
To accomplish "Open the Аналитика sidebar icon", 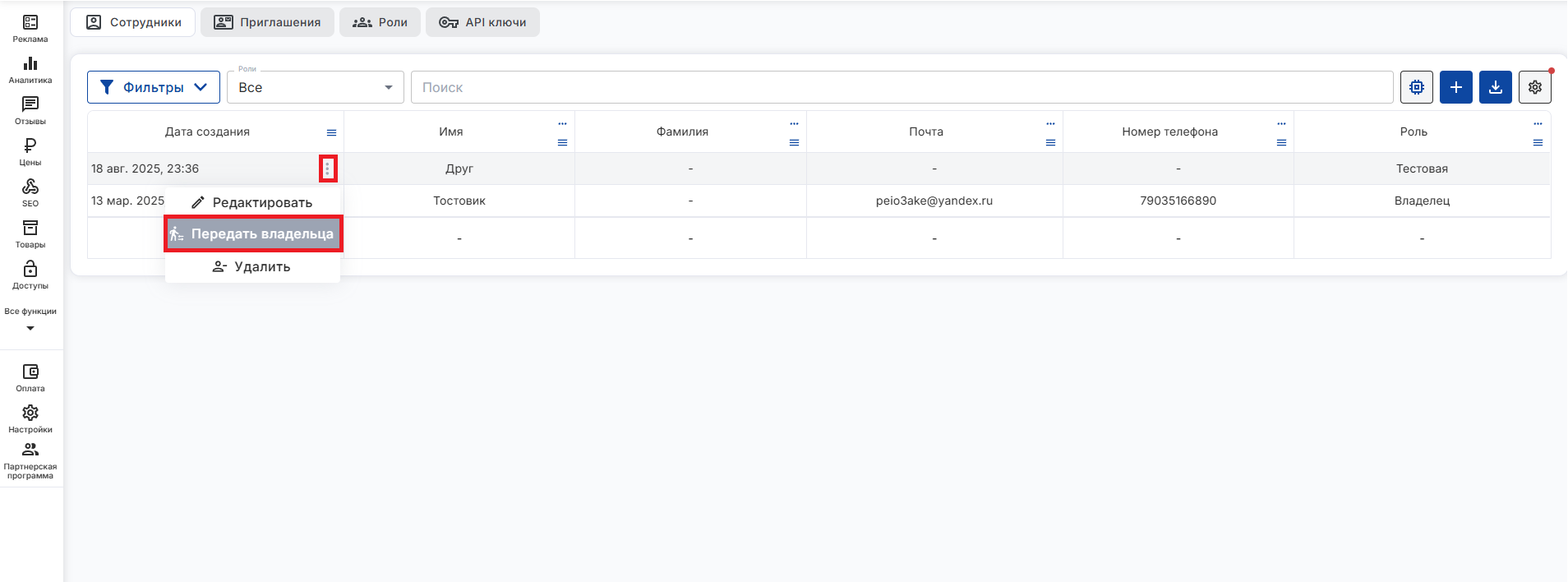I will tap(30, 69).
